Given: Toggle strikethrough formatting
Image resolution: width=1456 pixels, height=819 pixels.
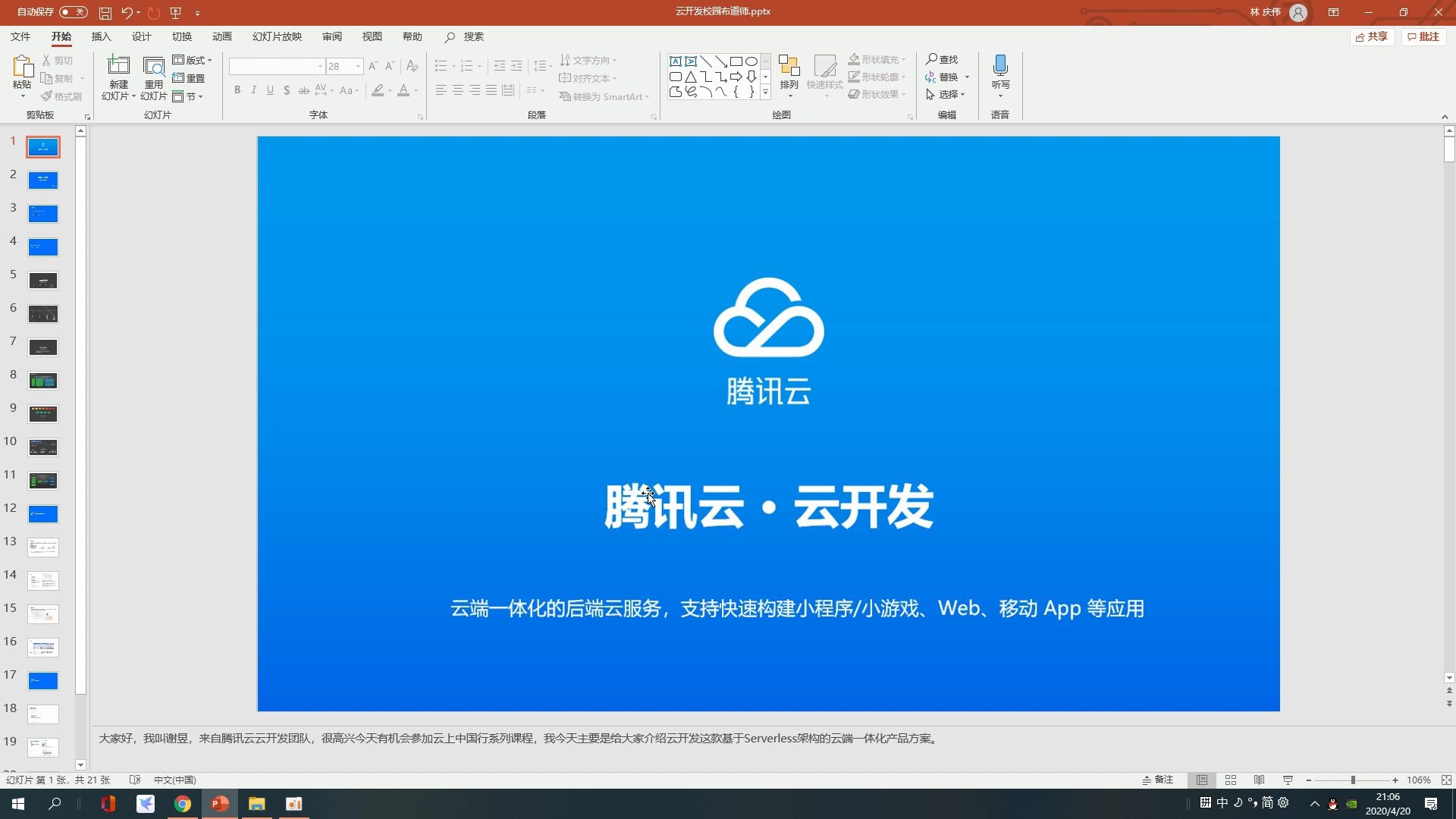Looking at the screenshot, I should pos(303,90).
